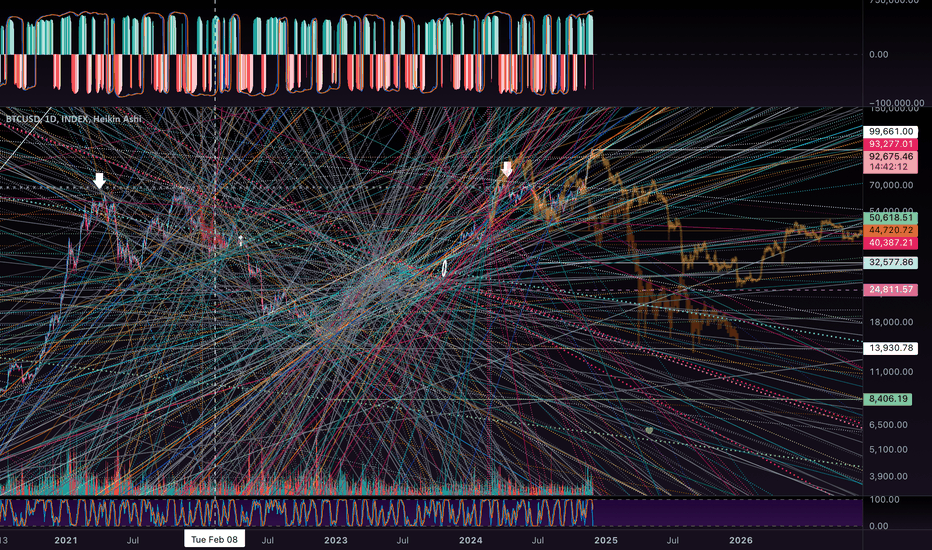Image resolution: width=932 pixels, height=550 pixels.
Task: Click the 99,661.00 price label
Action: 890,131
